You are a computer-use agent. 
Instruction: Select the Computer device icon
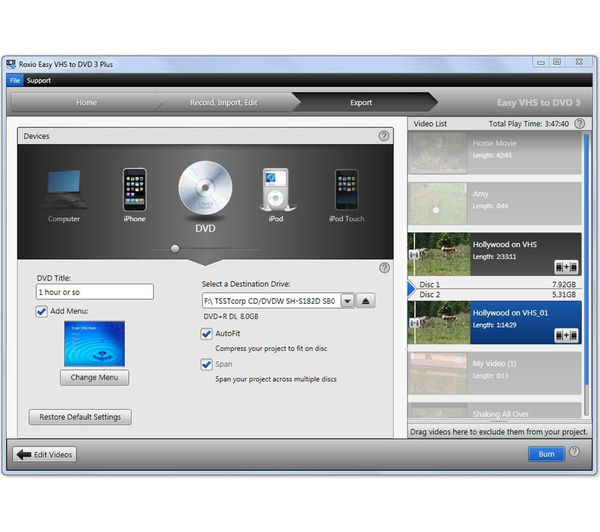click(x=64, y=189)
